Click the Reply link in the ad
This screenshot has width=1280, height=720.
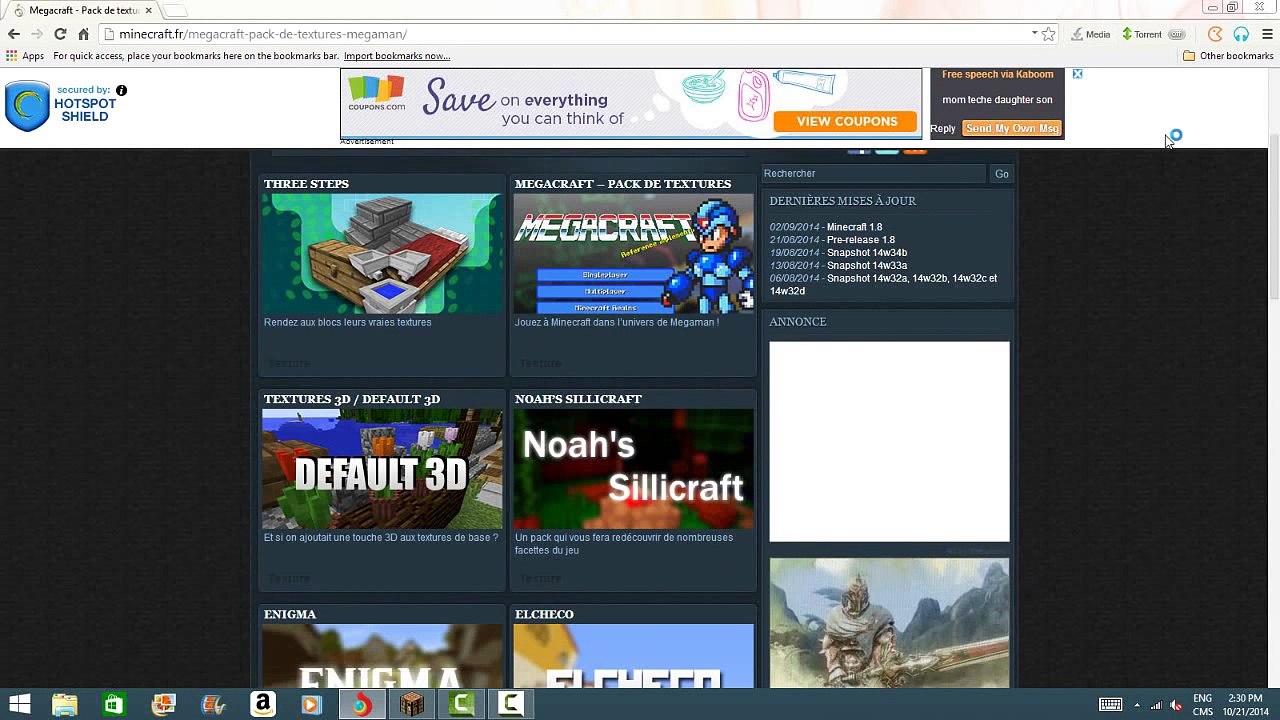click(943, 128)
